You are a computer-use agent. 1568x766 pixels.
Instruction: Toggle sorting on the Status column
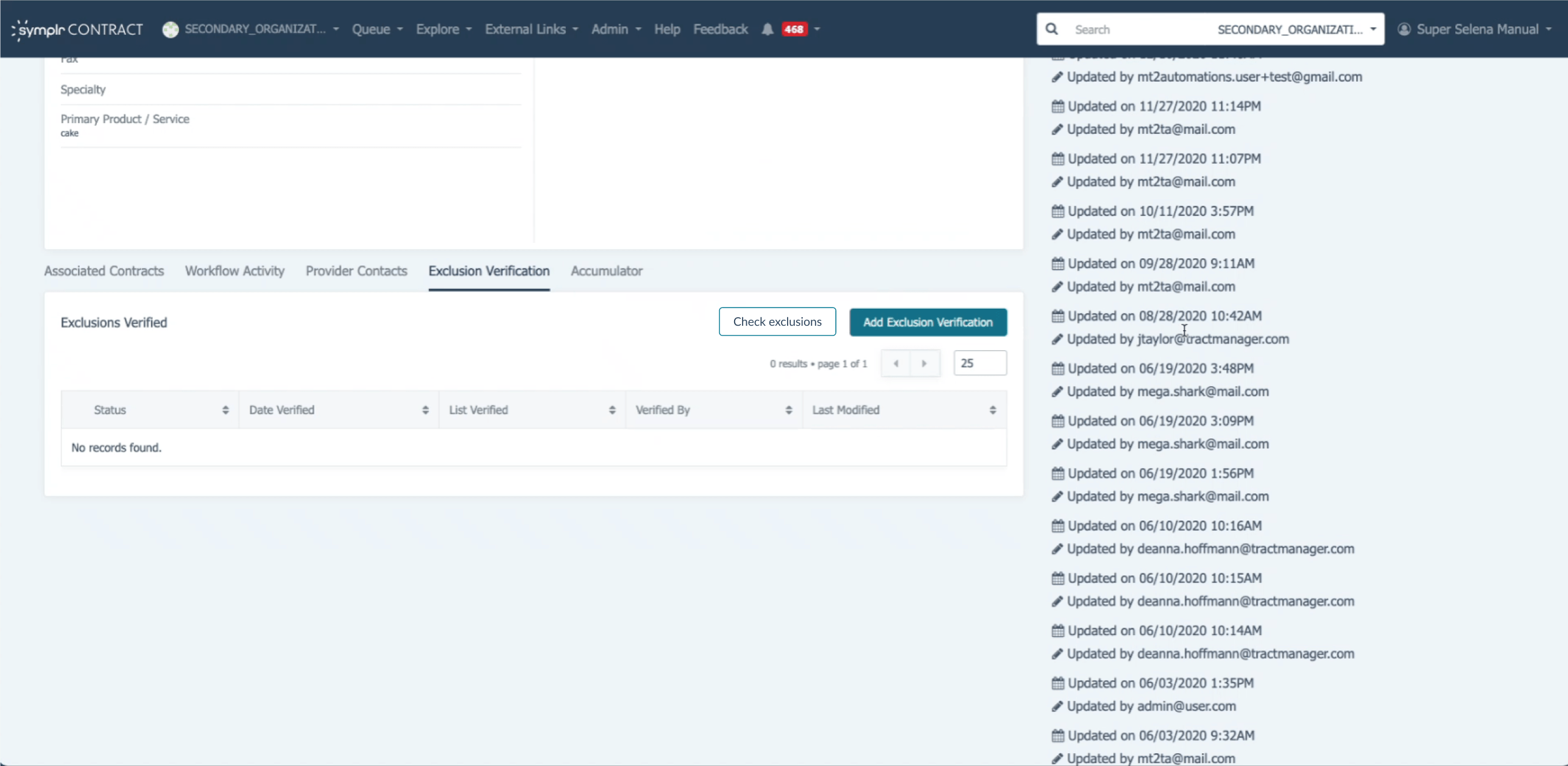pos(225,409)
